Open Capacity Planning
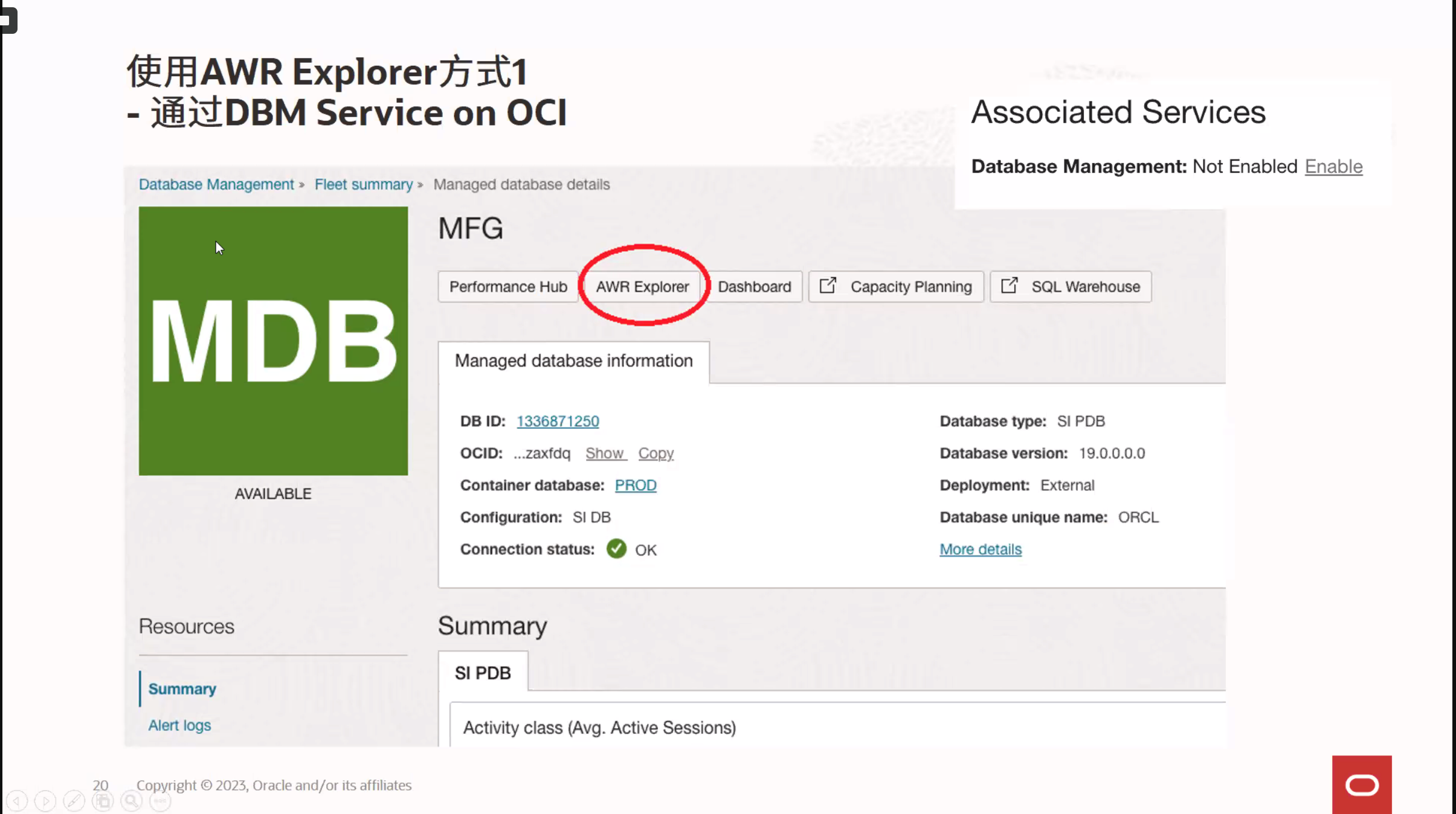The width and height of the screenshot is (1456, 814). click(x=896, y=286)
